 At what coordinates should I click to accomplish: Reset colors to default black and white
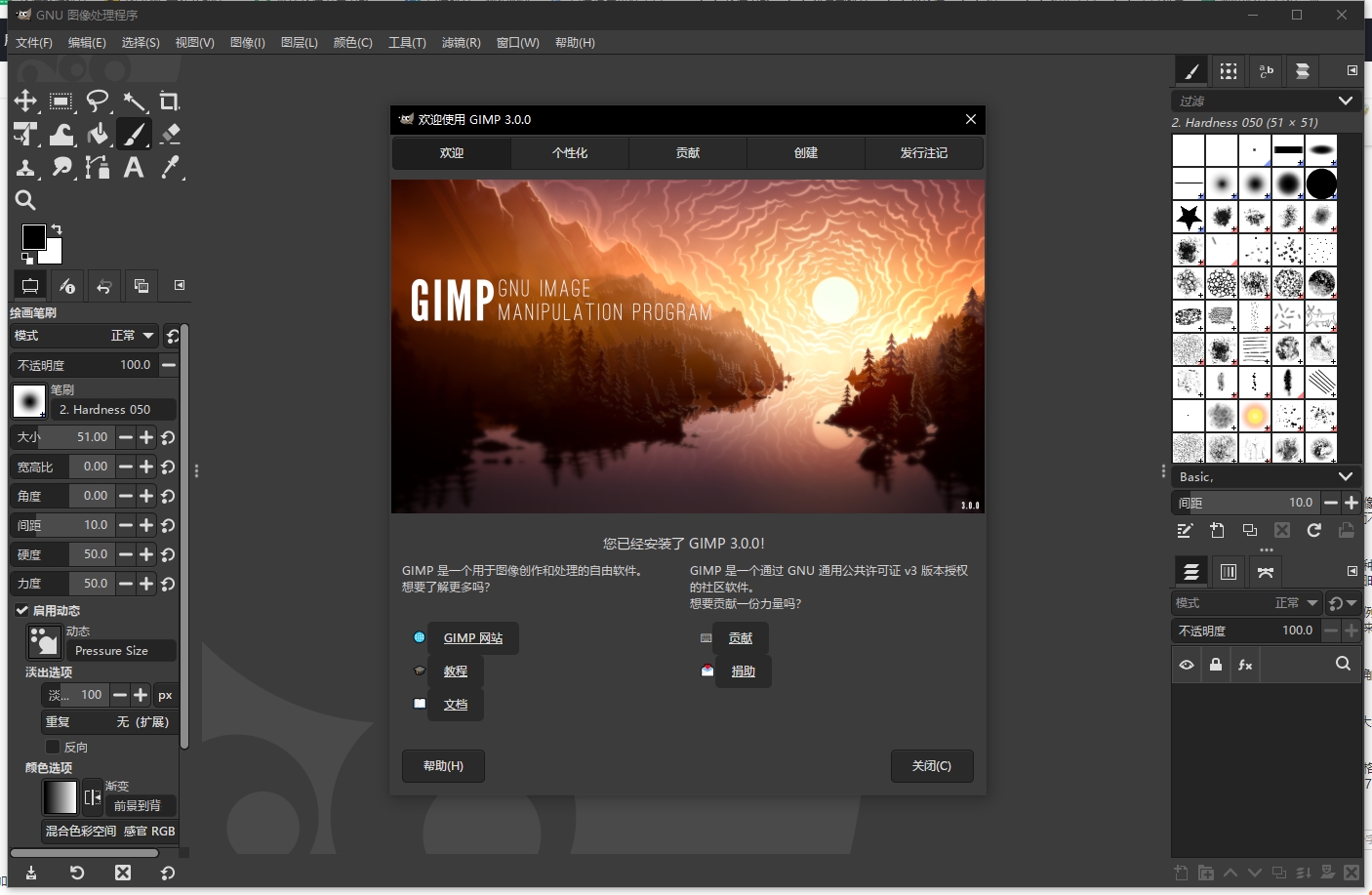pyautogui.click(x=27, y=259)
